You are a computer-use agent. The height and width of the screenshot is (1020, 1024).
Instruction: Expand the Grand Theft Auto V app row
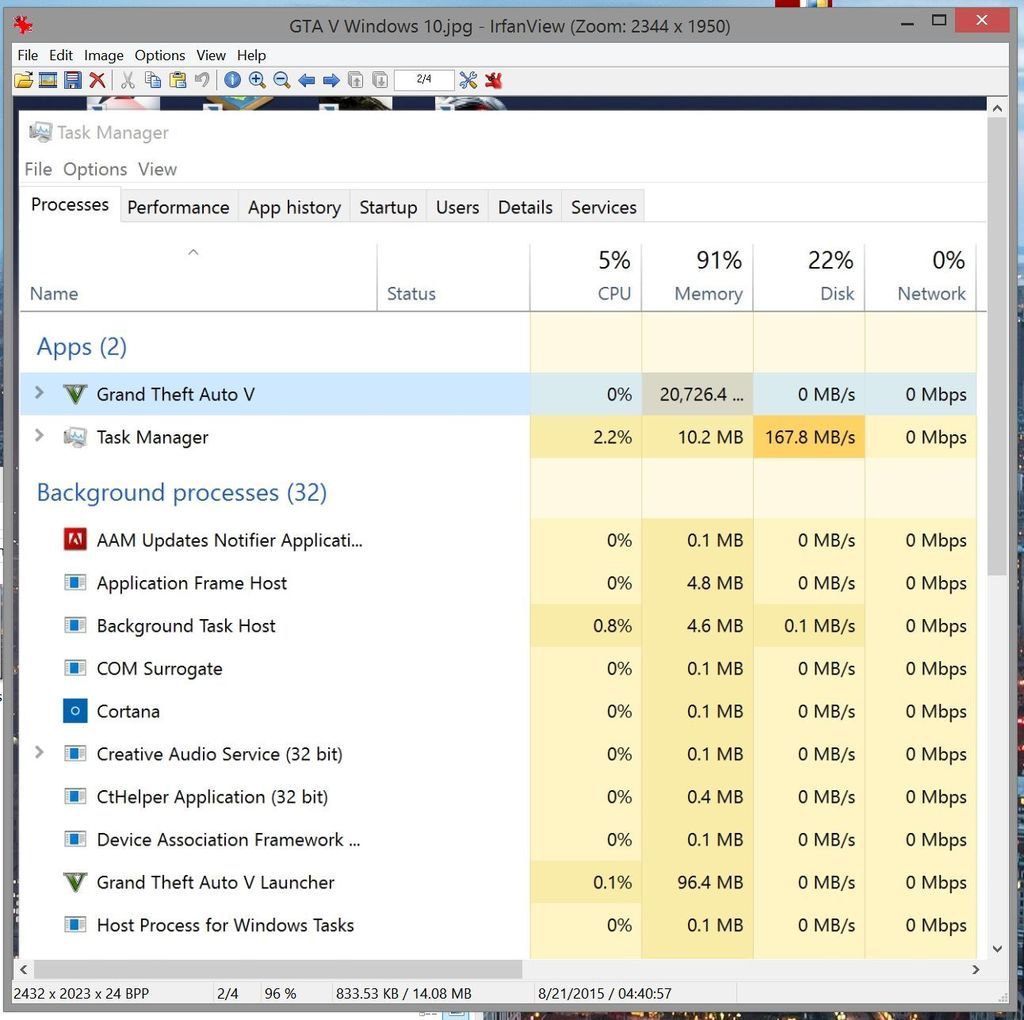tap(39, 392)
